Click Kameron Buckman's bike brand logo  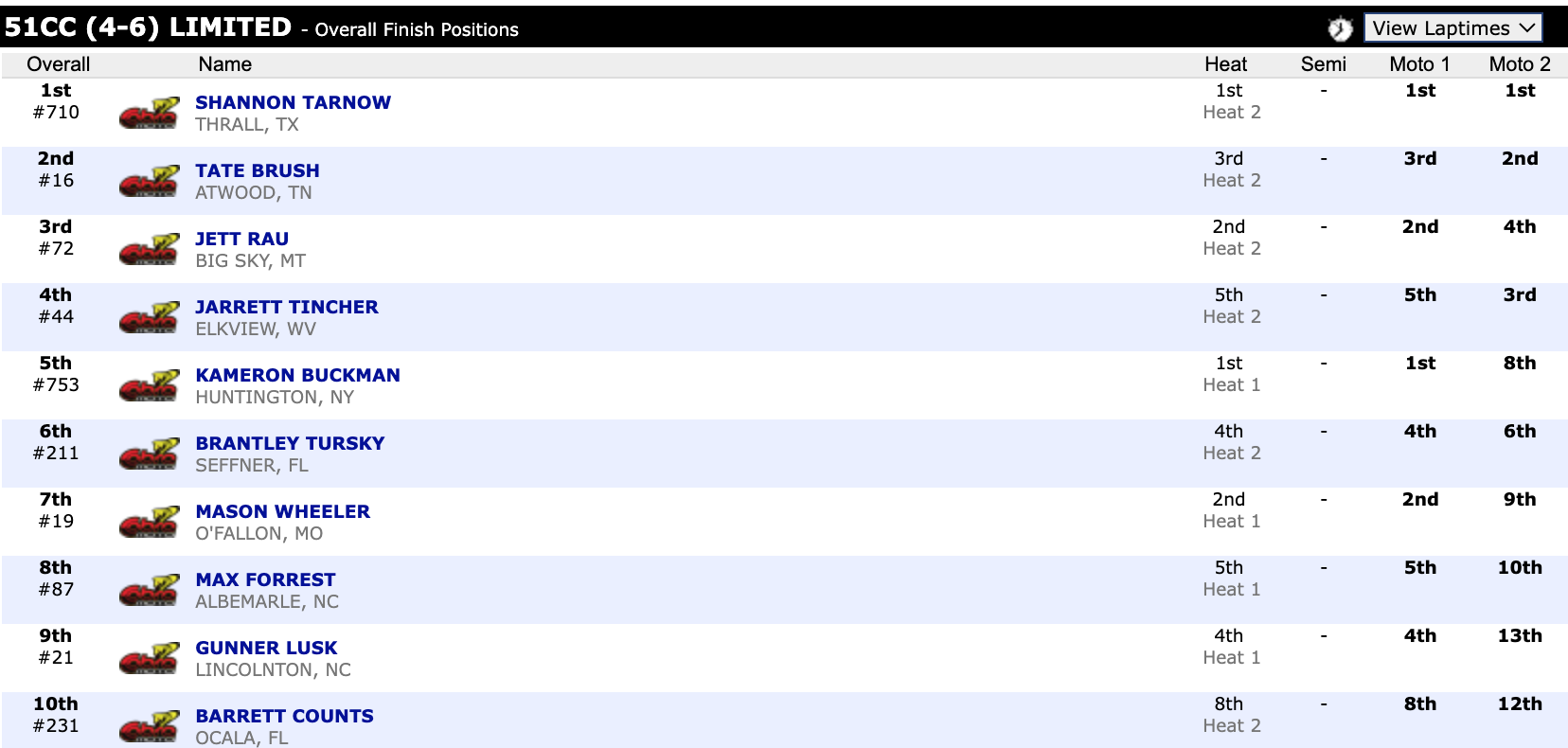tap(149, 386)
